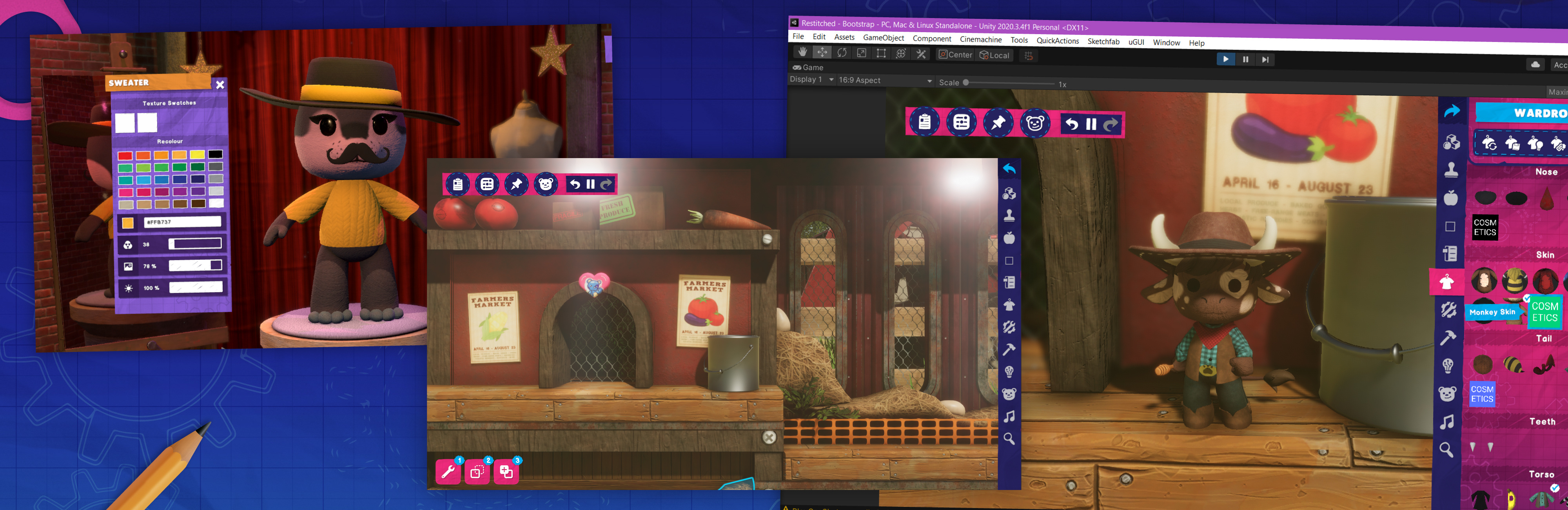This screenshot has width=1568, height=510.
Task: Pick the red recolour swatch in Sweater panel
Action: coord(125,156)
